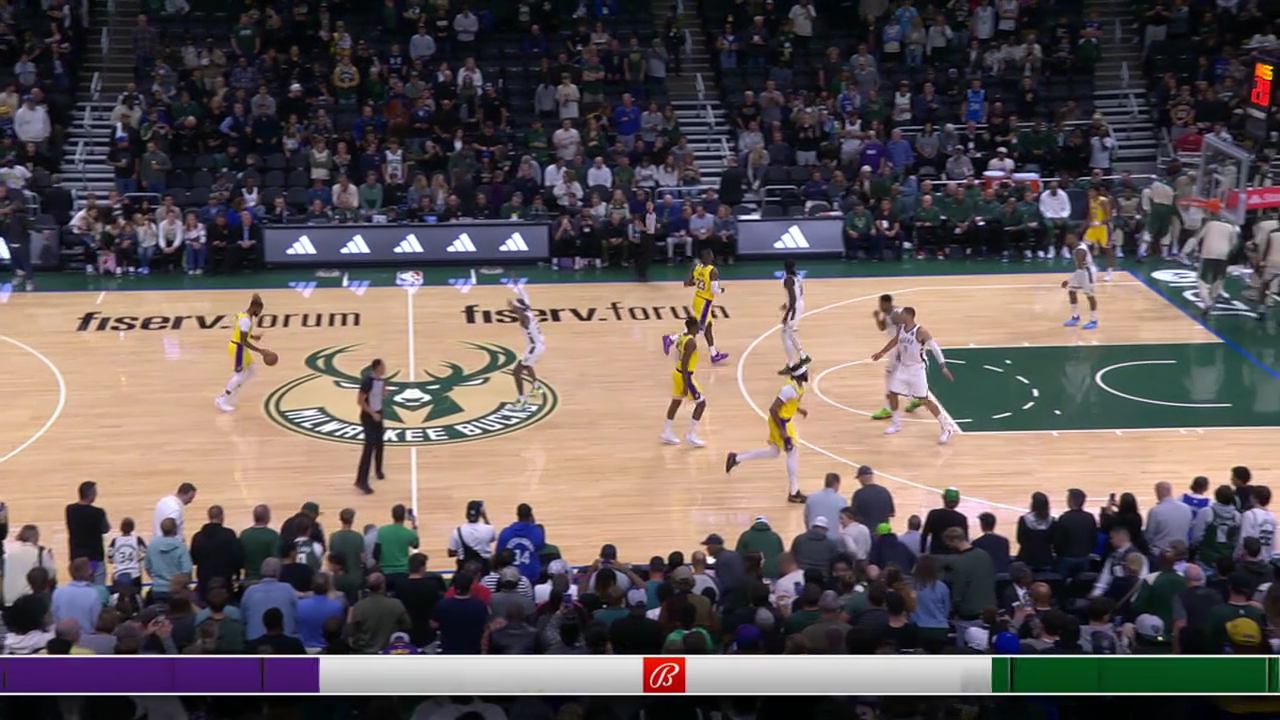Click the Bally Sports logo in score bar
This screenshot has width=1280, height=720.
click(x=664, y=675)
